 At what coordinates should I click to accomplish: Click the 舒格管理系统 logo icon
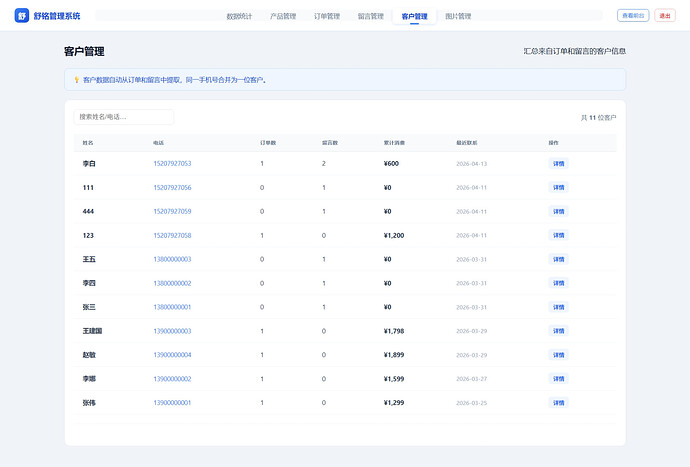(22, 16)
